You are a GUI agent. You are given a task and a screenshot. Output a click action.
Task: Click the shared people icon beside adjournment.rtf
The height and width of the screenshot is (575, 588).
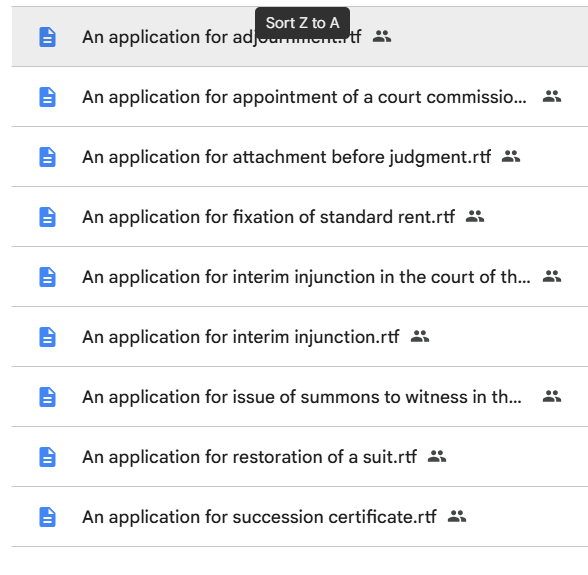click(x=382, y=36)
